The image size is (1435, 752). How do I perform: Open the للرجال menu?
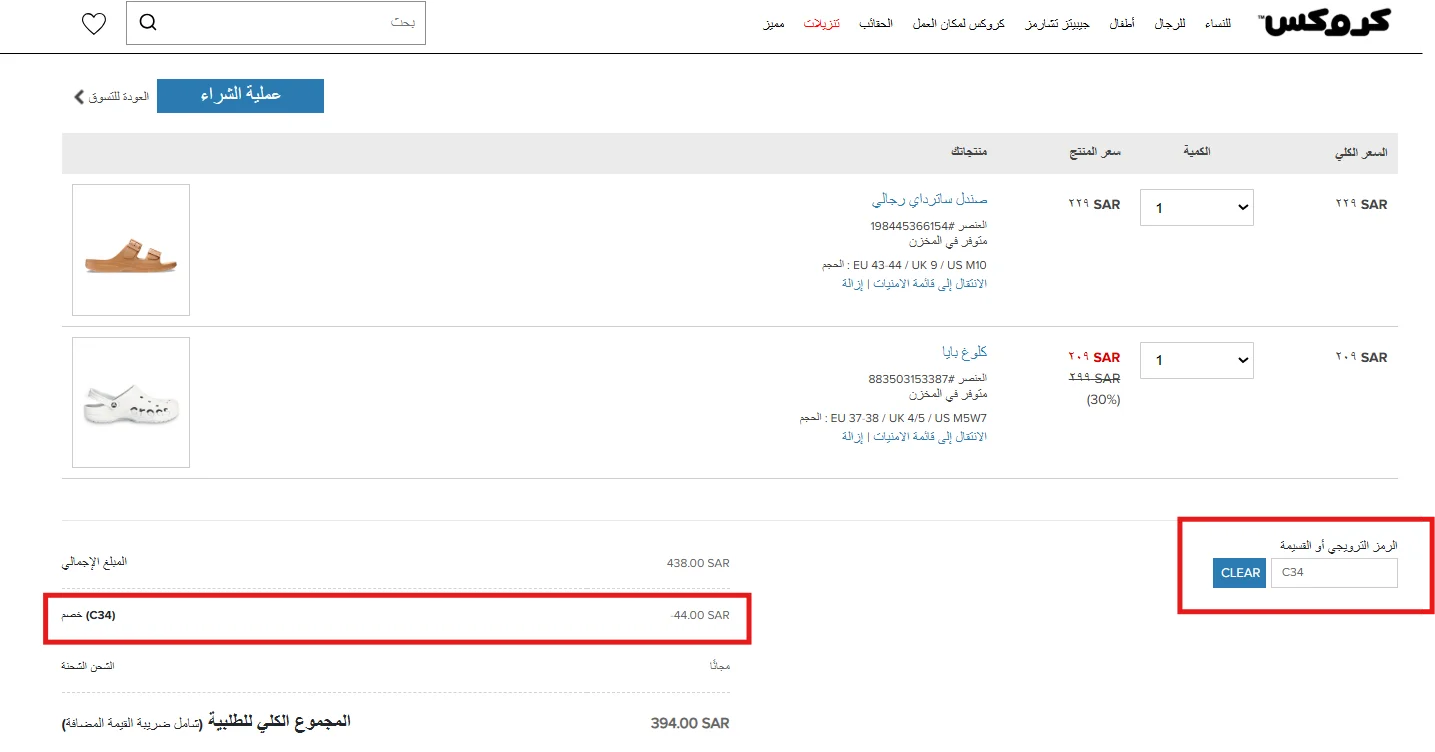(x=1169, y=22)
